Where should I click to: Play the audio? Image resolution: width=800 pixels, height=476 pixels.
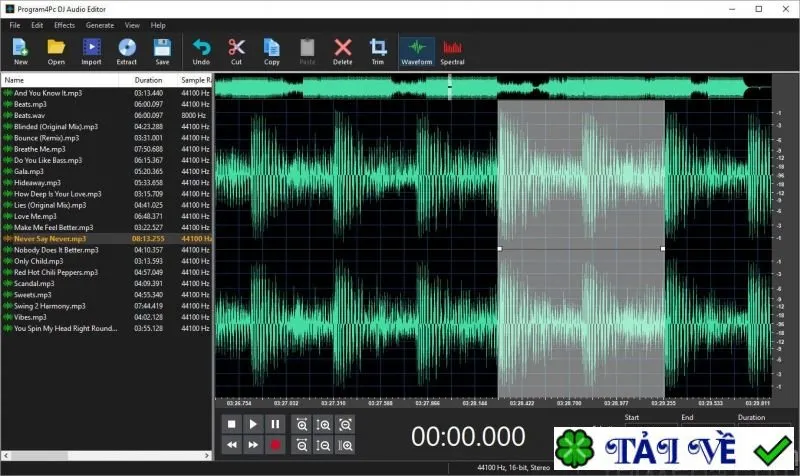(x=253, y=424)
